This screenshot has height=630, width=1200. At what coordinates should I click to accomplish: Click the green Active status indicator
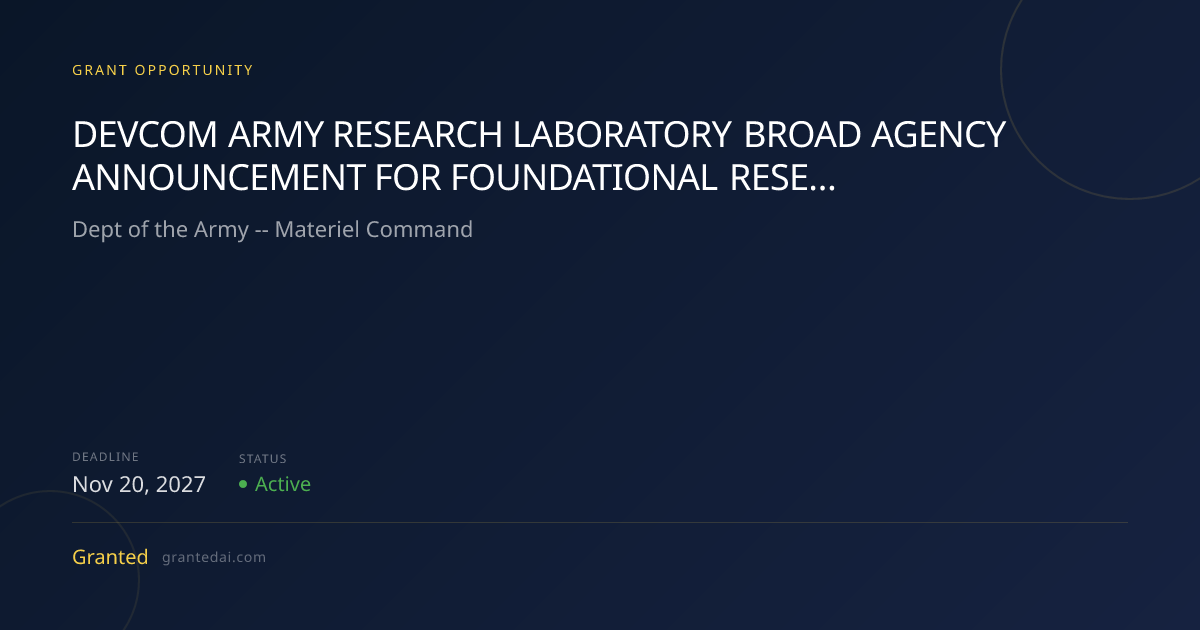coord(275,484)
